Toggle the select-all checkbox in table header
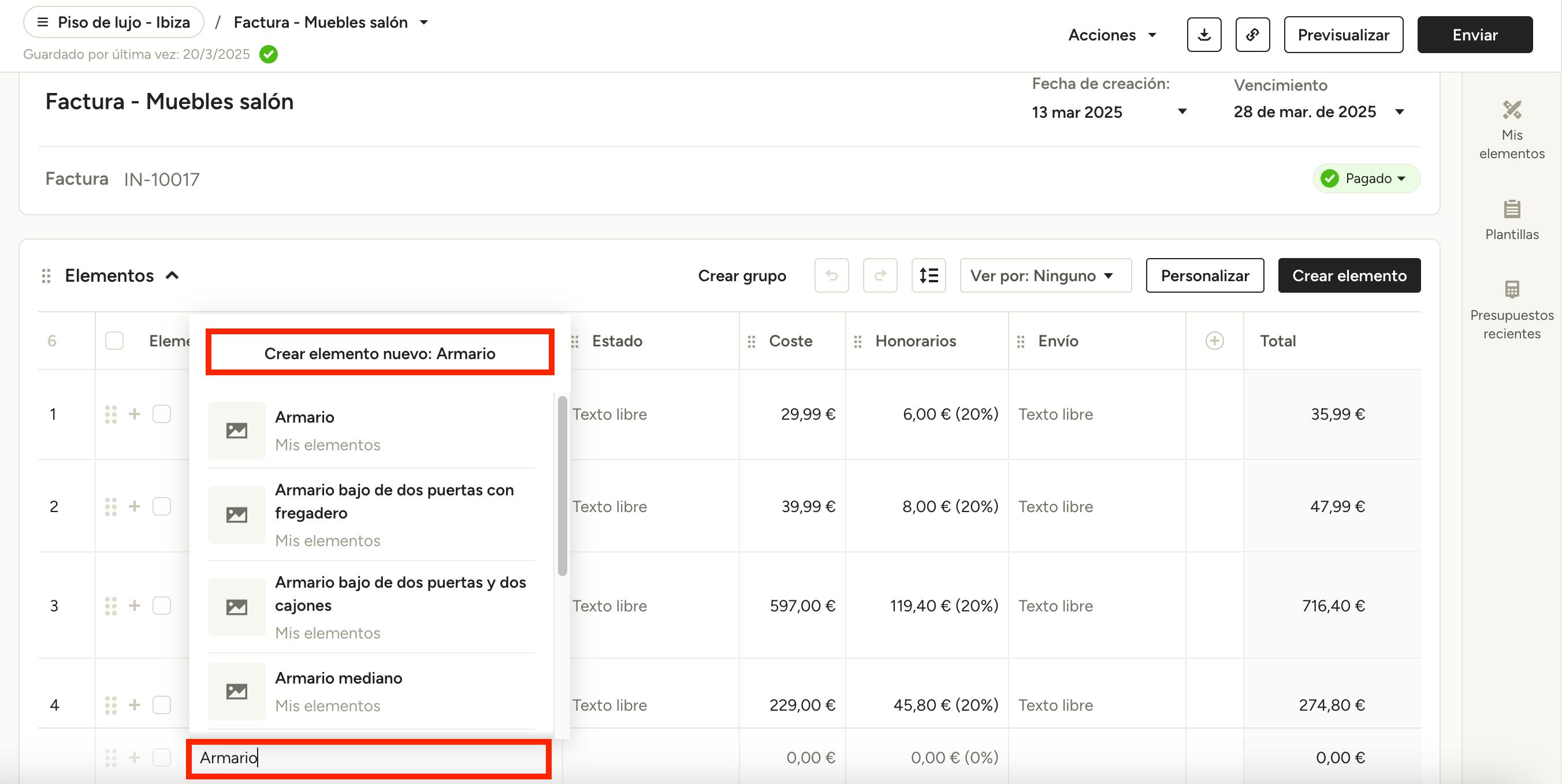Screen dimensions: 1562x784 (x=114, y=341)
